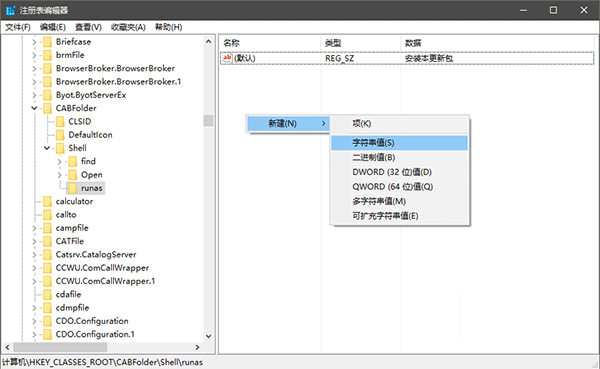Select 字符串值(S) from the submenu

399,143
